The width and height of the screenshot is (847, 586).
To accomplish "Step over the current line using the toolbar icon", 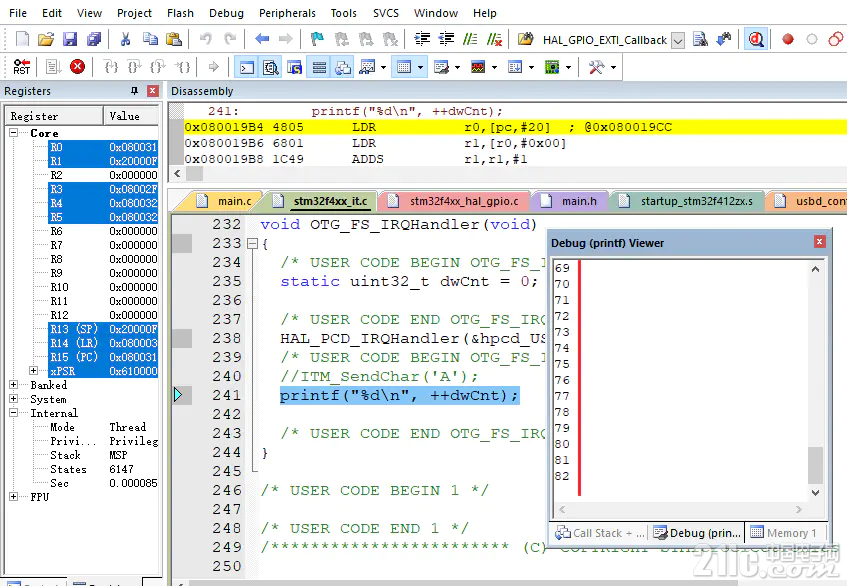I will coord(134,67).
